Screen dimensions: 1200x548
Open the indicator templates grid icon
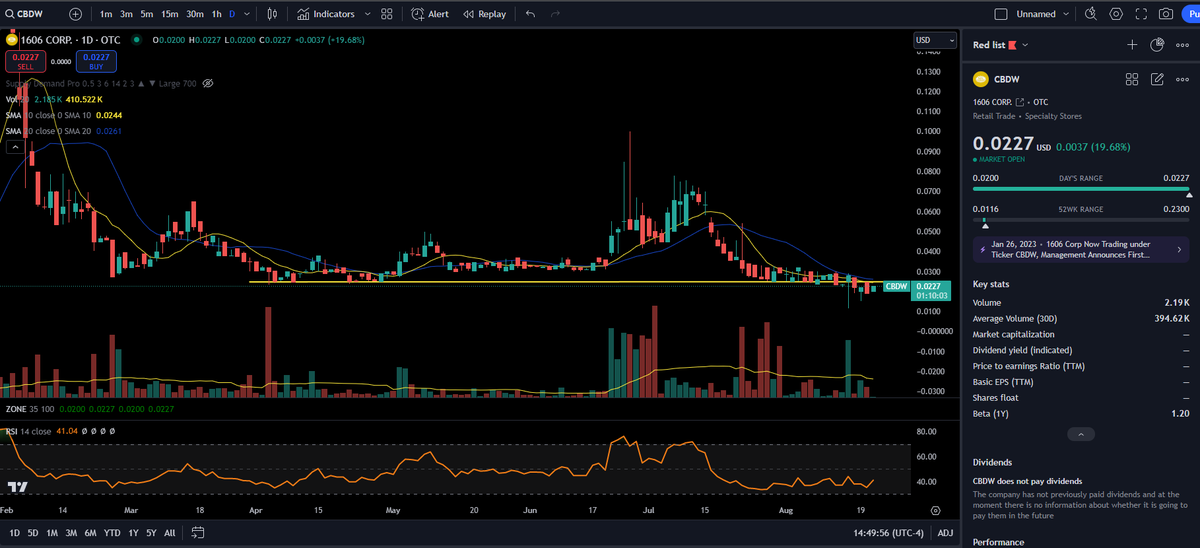(386, 14)
